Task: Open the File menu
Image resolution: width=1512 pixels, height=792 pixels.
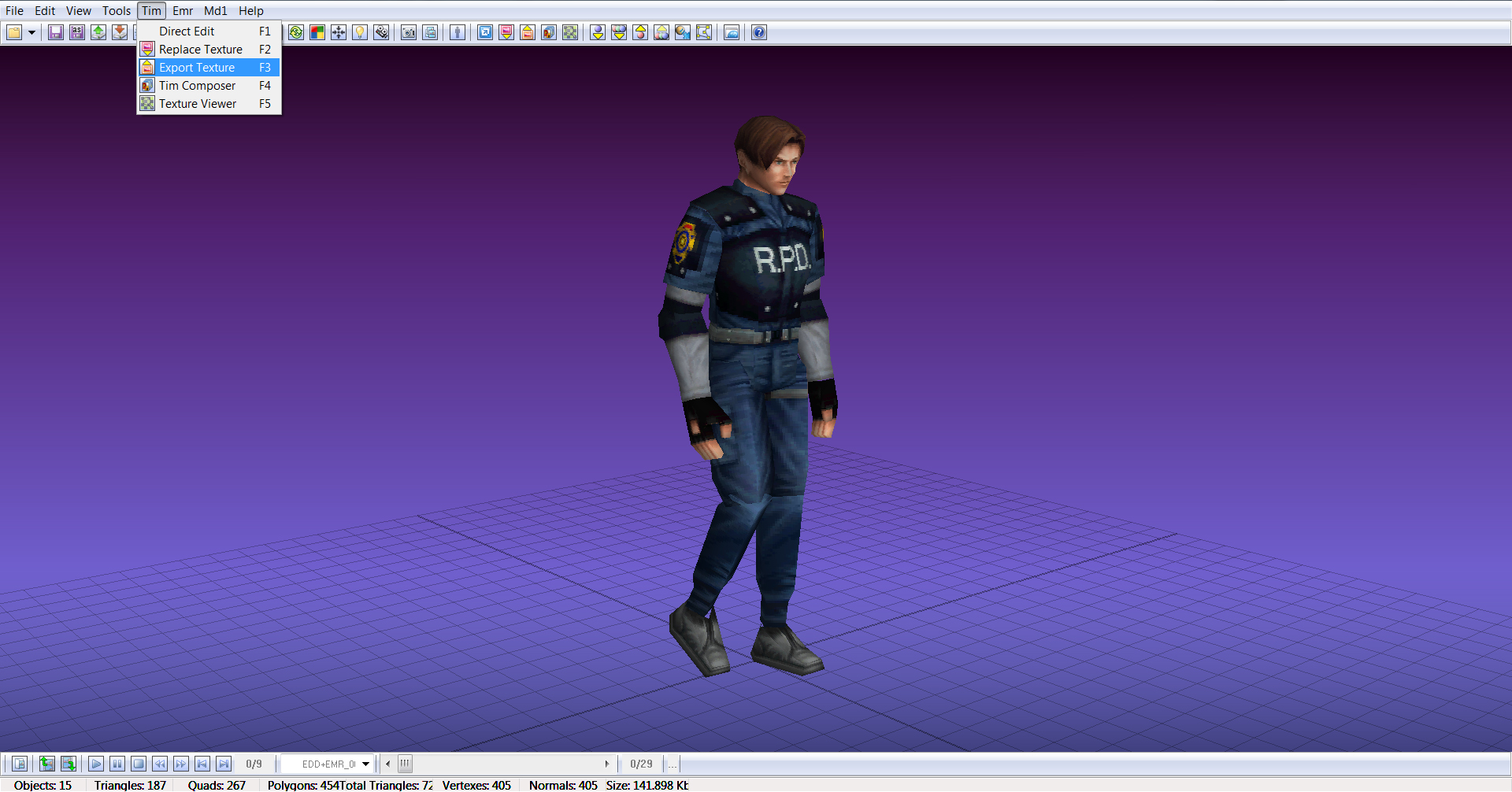Action: click(14, 10)
